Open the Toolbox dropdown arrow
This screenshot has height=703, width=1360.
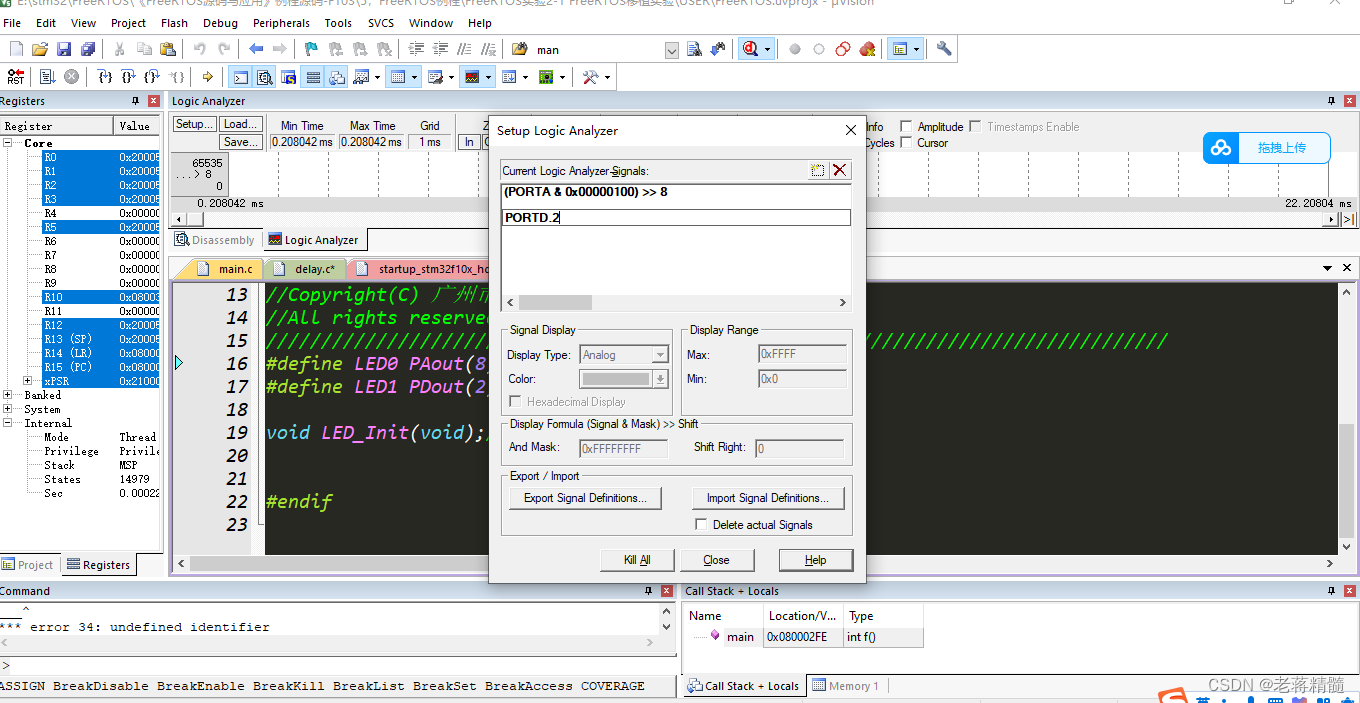pyautogui.click(x=607, y=77)
